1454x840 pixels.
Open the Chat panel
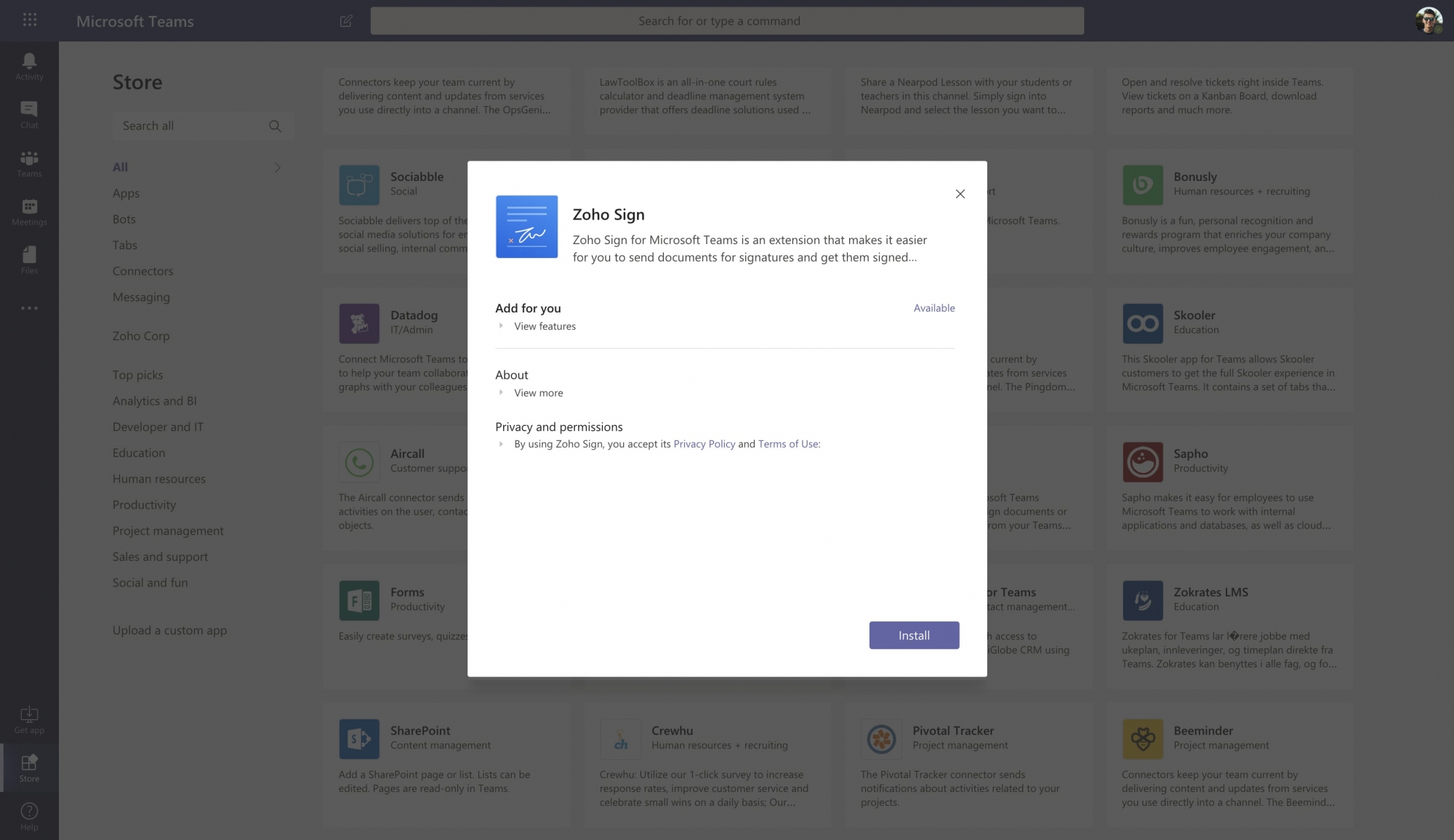29,114
